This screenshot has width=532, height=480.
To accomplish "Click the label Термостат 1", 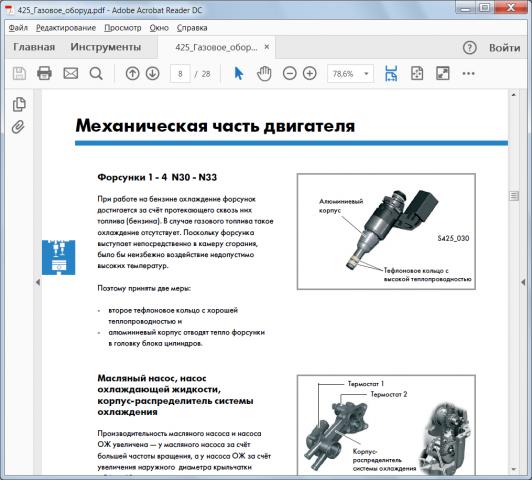I will [366, 384].
